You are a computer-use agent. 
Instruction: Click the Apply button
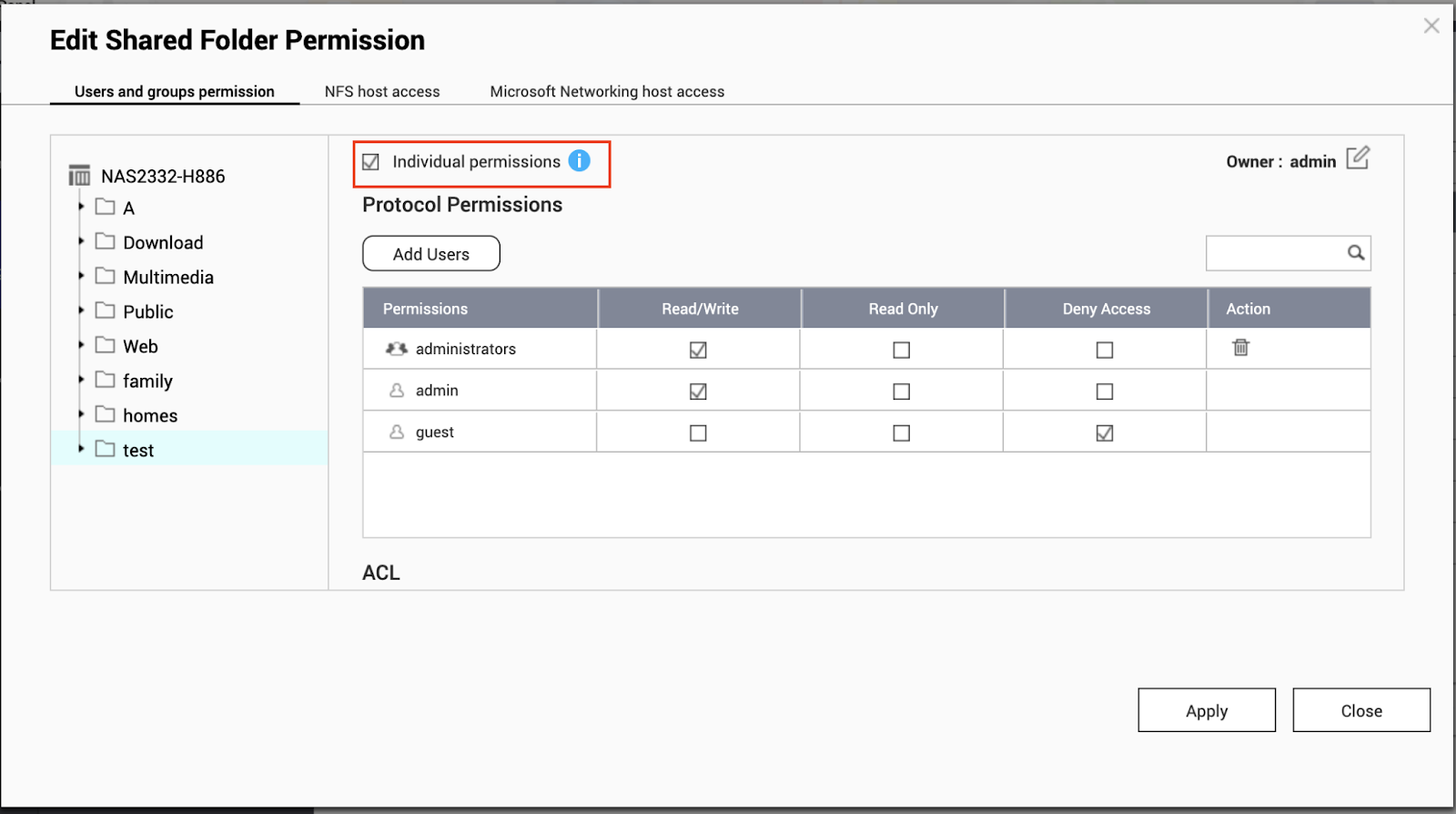point(1206,710)
